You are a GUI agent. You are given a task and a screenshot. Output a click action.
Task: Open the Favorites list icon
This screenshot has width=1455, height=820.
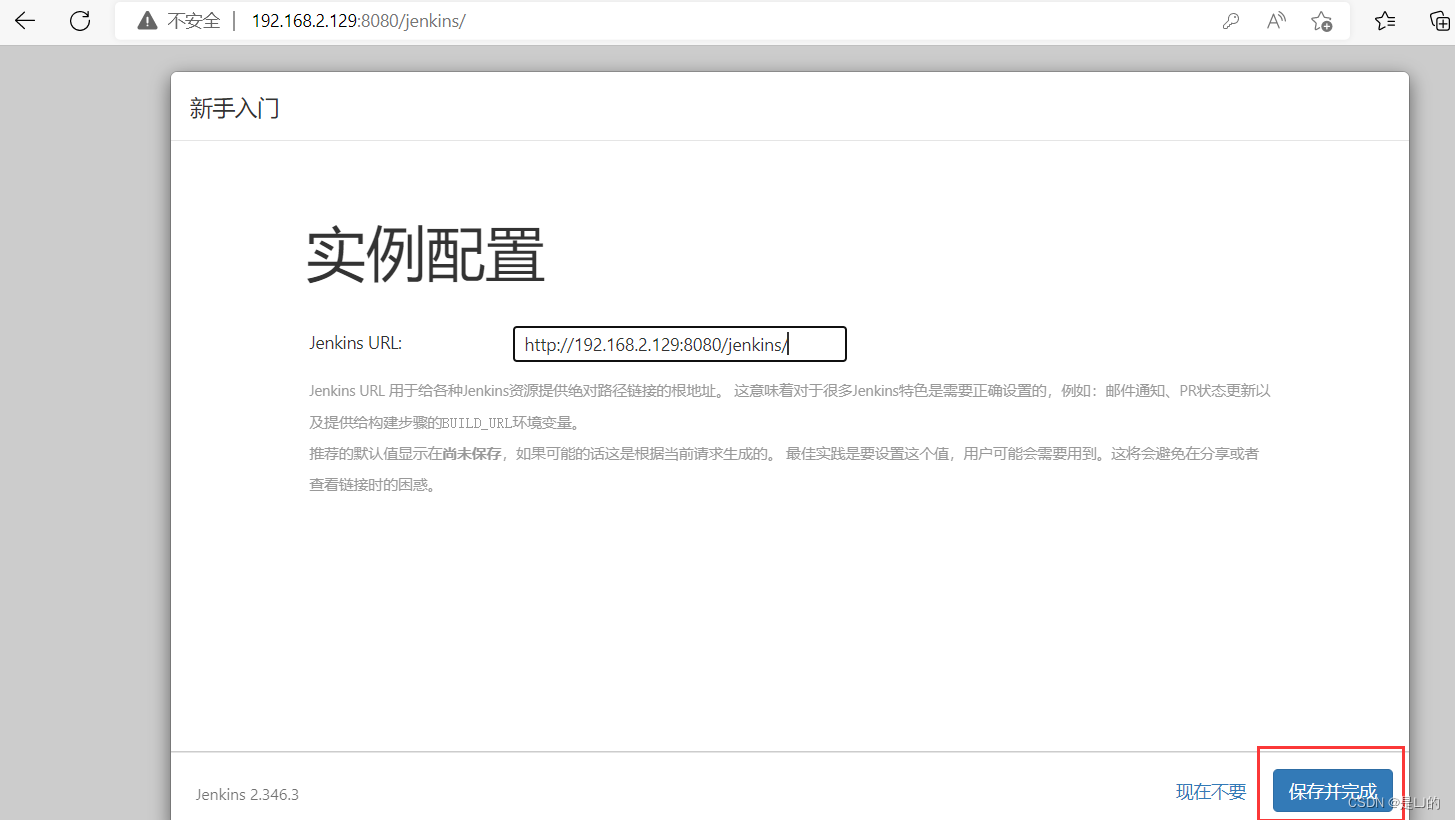coord(1385,21)
